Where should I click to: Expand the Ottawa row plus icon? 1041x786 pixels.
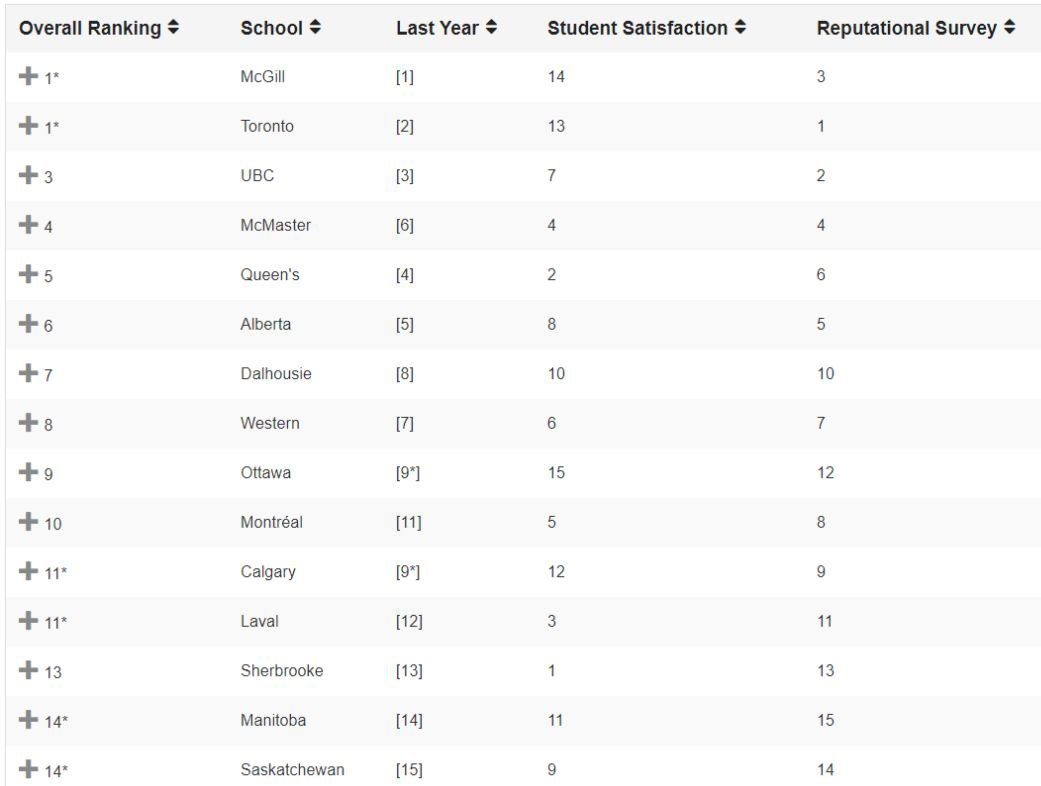(x=28, y=472)
